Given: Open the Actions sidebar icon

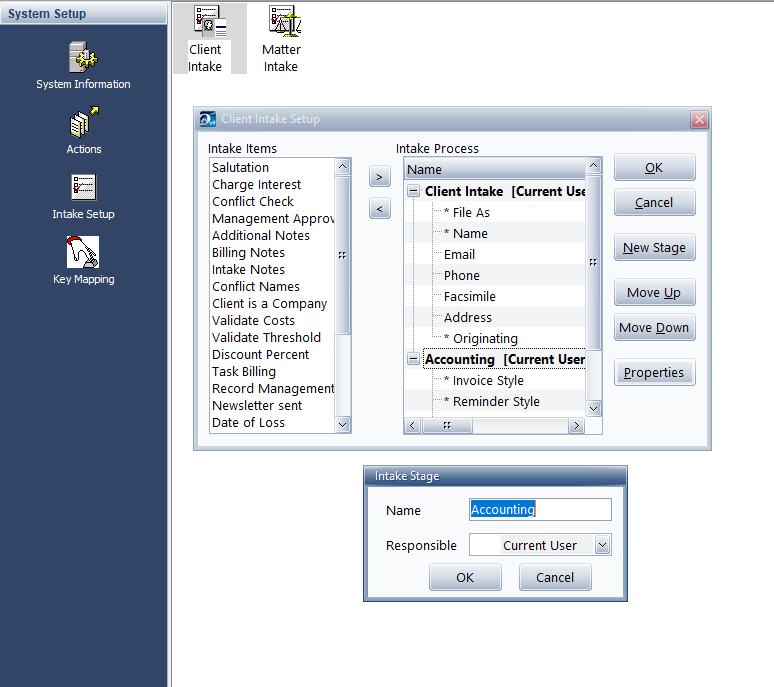Looking at the screenshot, I should (83, 131).
